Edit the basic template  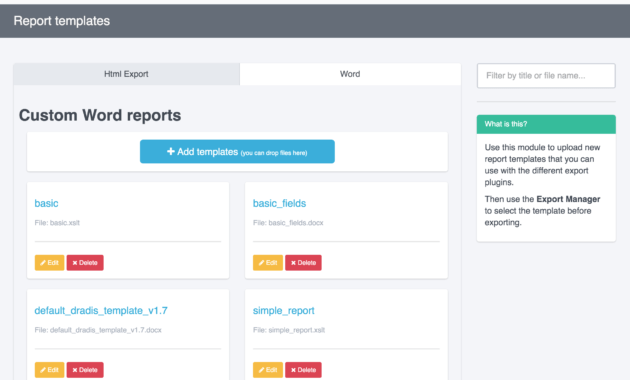[x=49, y=263]
